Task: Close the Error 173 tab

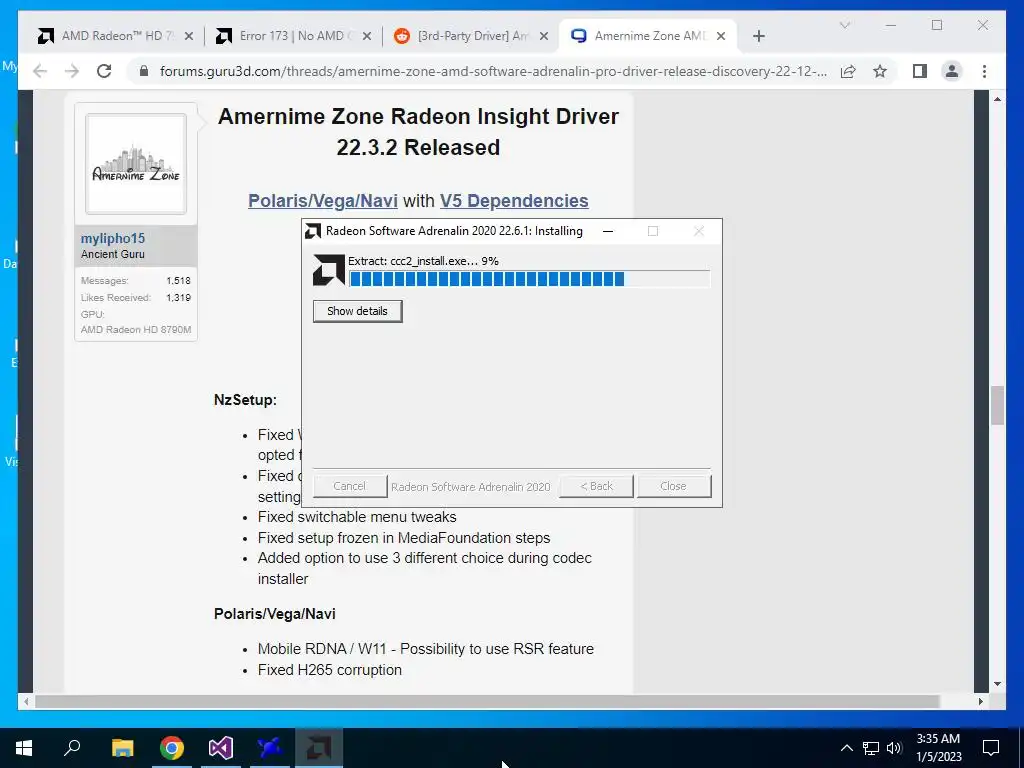Action: pos(367,37)
